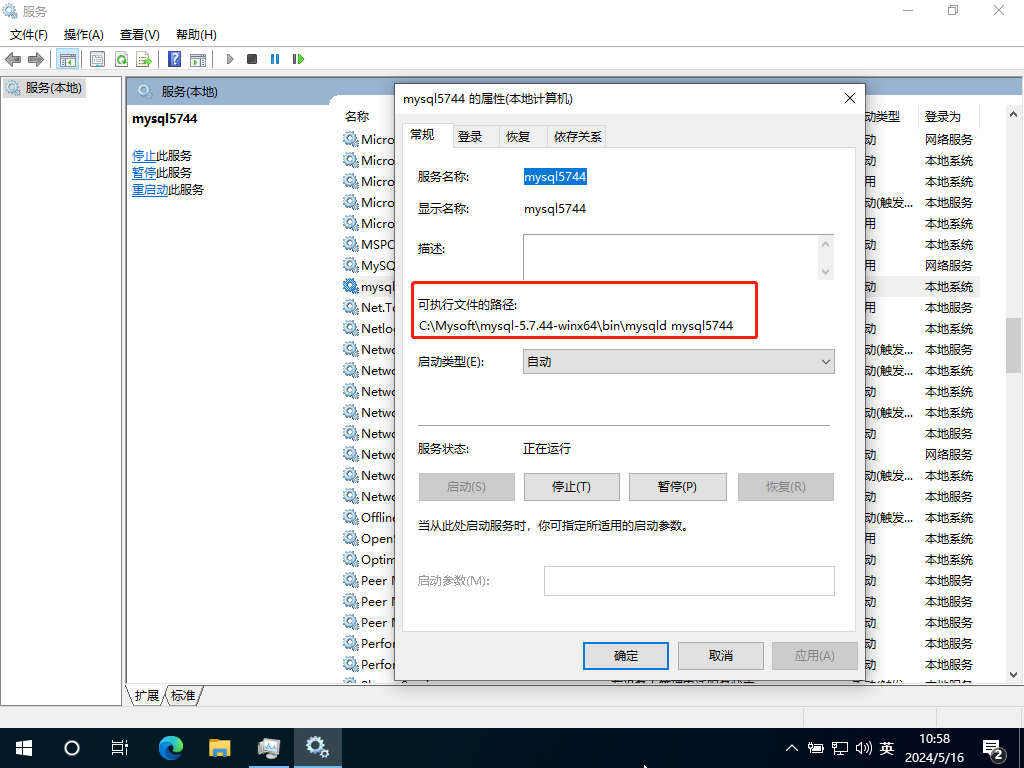Viewport: 1024px width, 768px height.
Task: Open the 操作(A) menu
Action: tap(84, 35)
